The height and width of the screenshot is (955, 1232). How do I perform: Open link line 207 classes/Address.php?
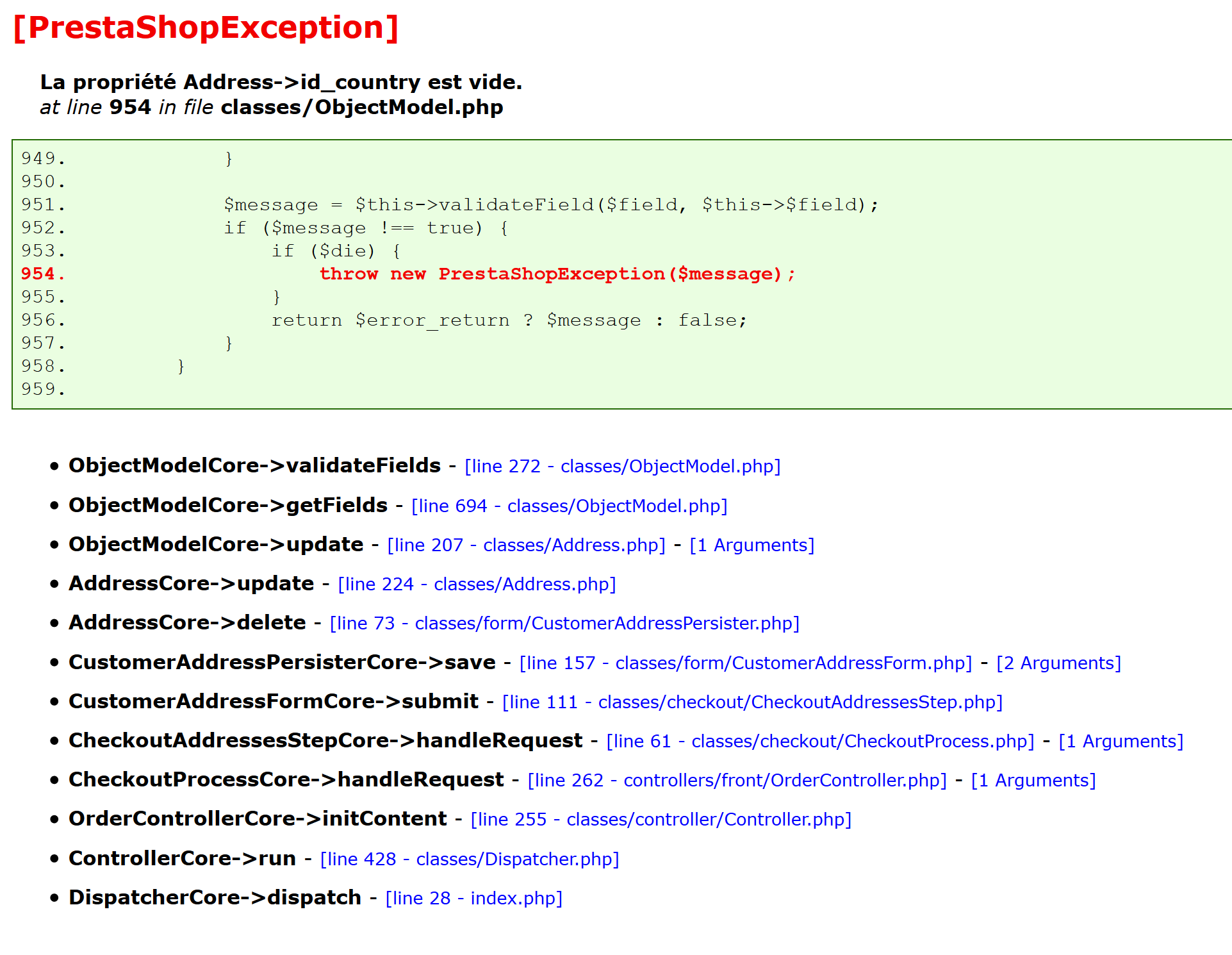pyautogui.click(x=527, y=545)
